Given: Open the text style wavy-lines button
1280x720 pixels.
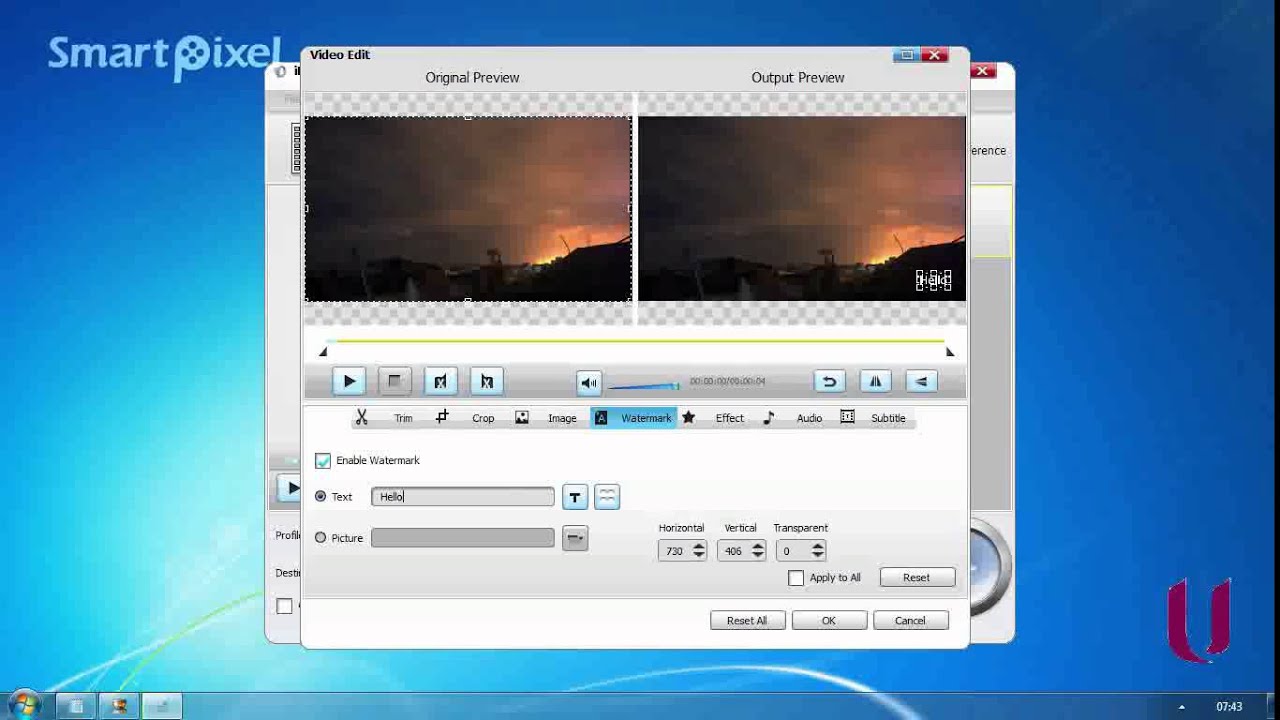Looking at the screenshot, I should [x=607, y=497].
